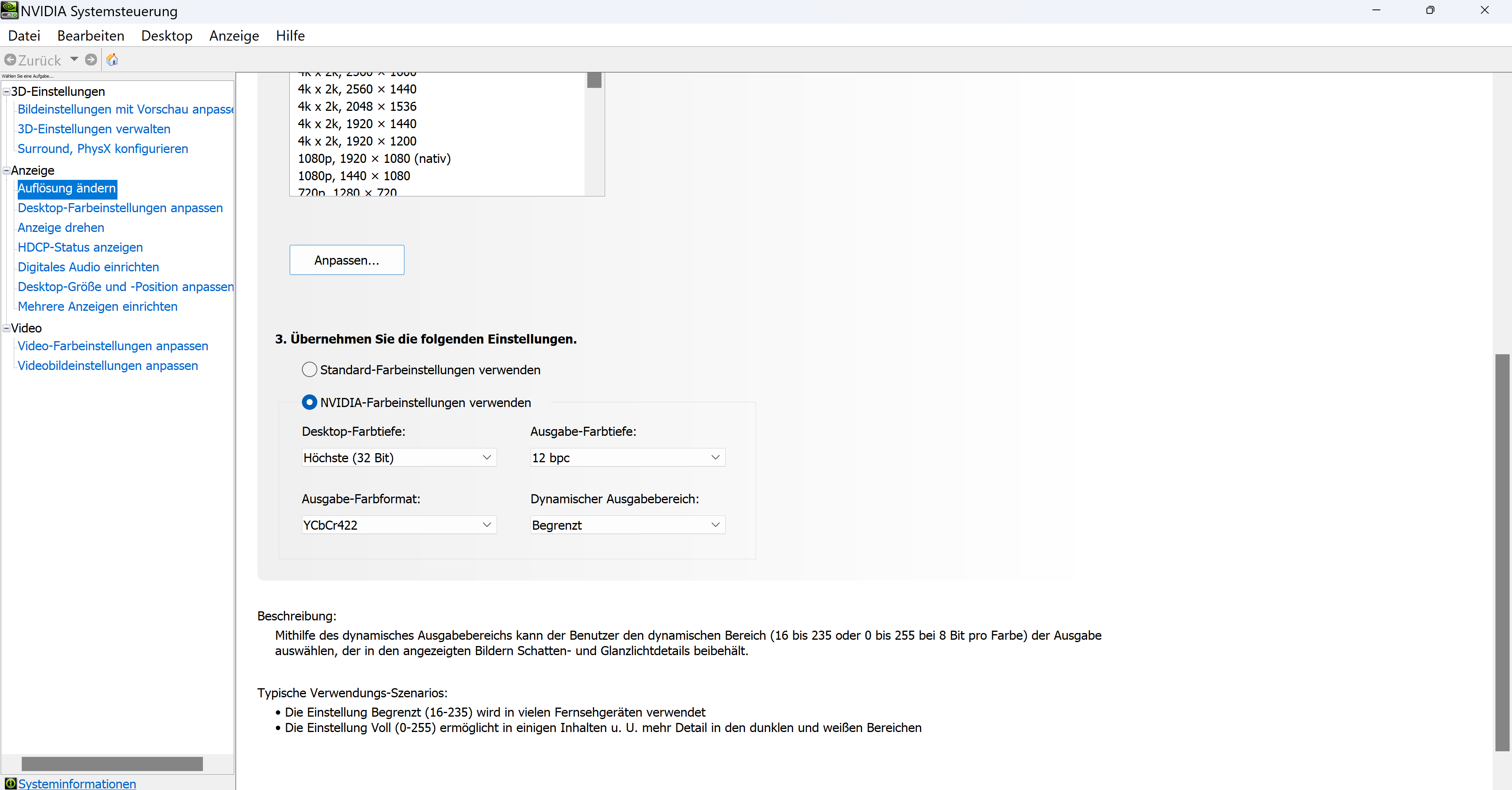Open Desktop-Farbeinstellungen anpassen link

[x=120, y=208]
